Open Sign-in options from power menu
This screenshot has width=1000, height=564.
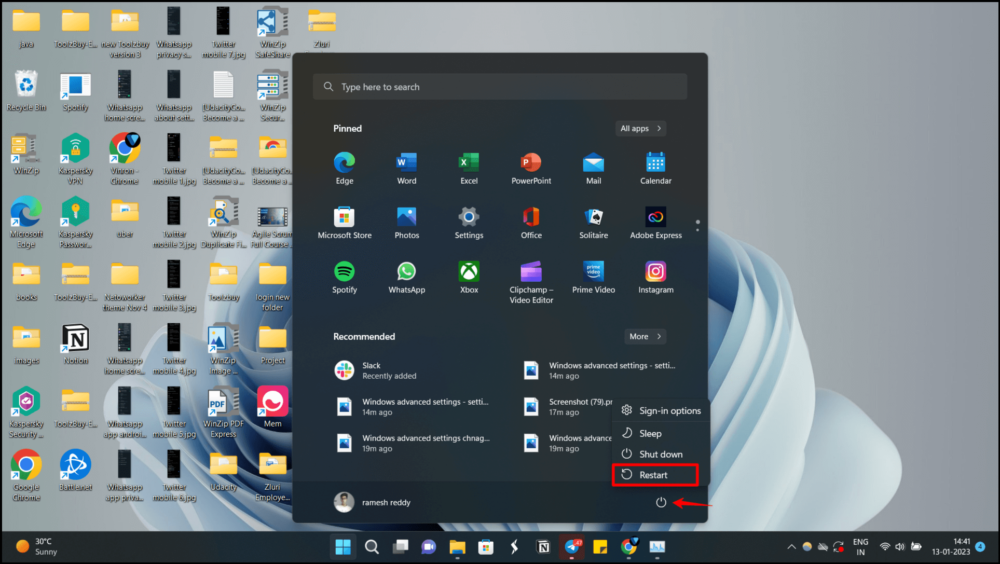[x=659, y=411]
